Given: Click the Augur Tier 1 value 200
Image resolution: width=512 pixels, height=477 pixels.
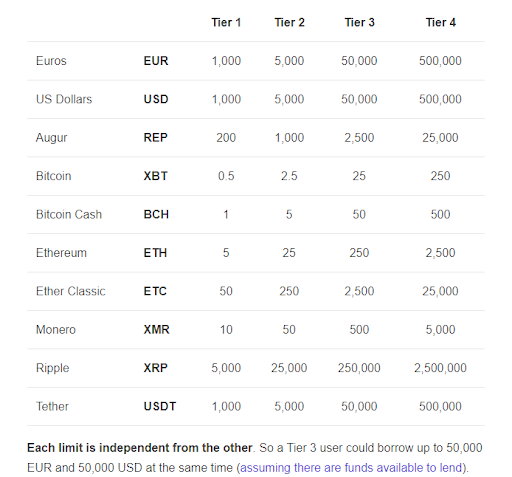Looking at the screenshot, I should [226, 137].
